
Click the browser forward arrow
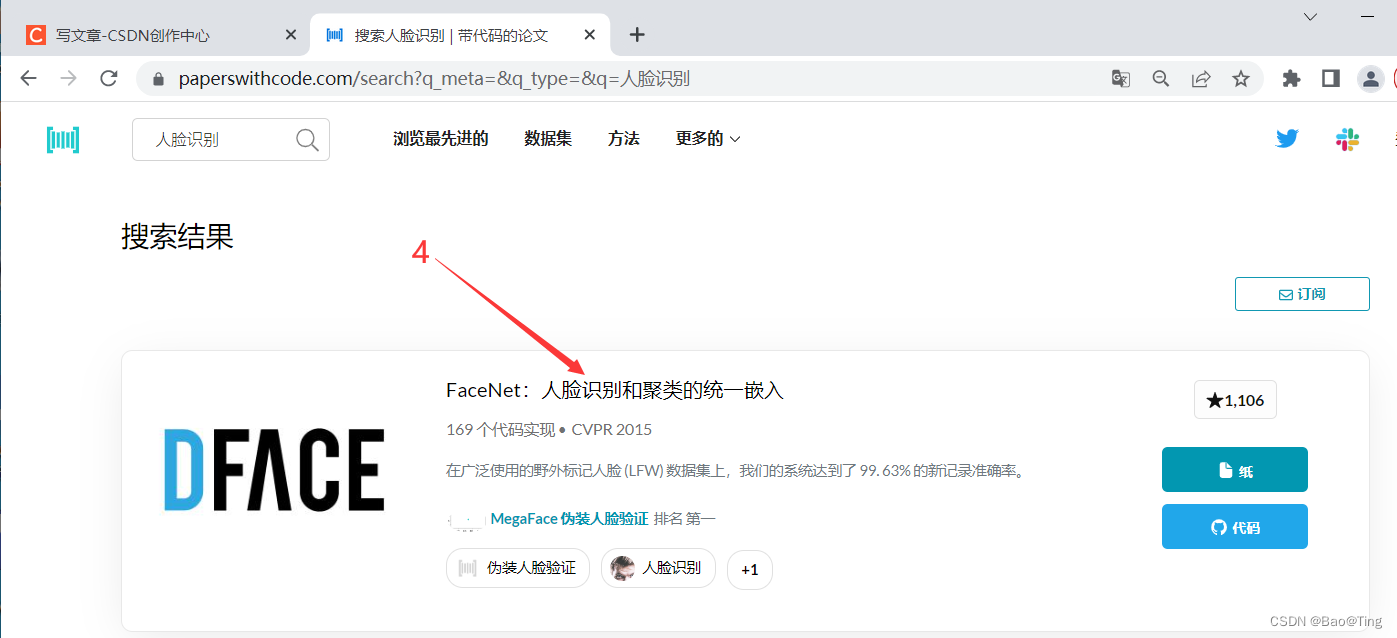(x=68, y=78)
